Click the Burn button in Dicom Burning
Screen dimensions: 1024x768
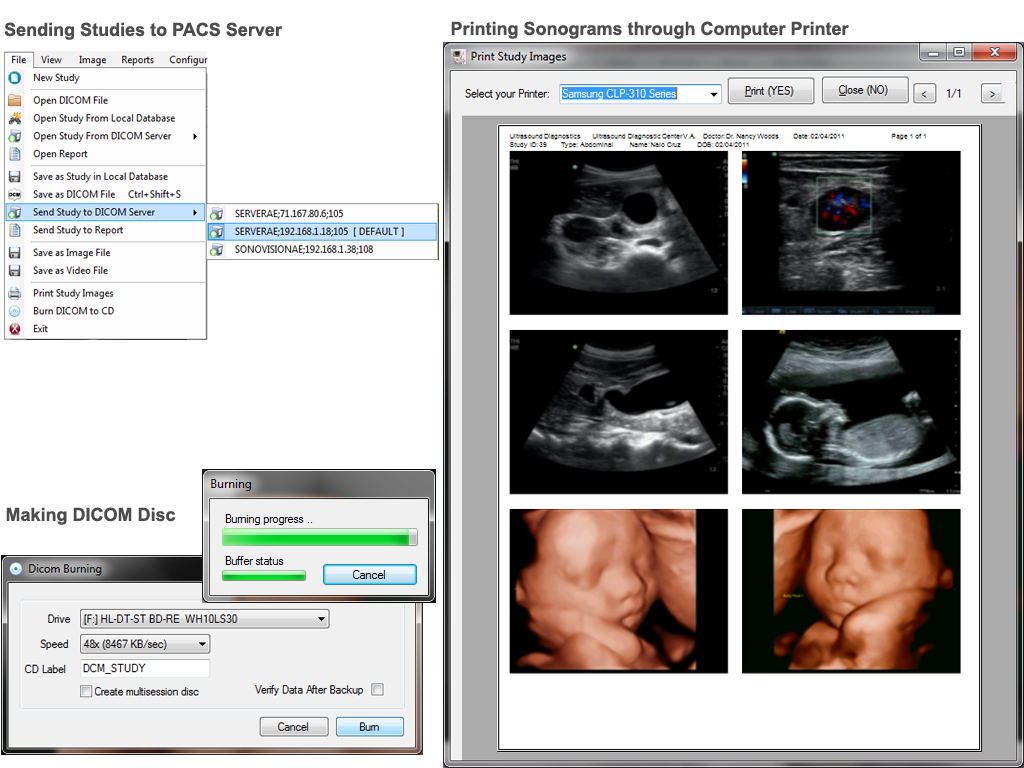coord(370,727)
